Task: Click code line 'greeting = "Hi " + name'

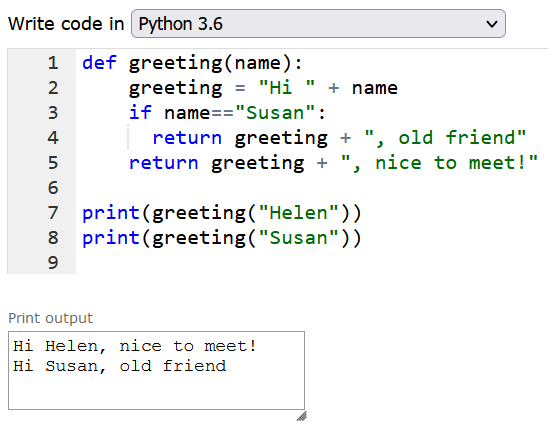Action: click(x=263, y=88)
